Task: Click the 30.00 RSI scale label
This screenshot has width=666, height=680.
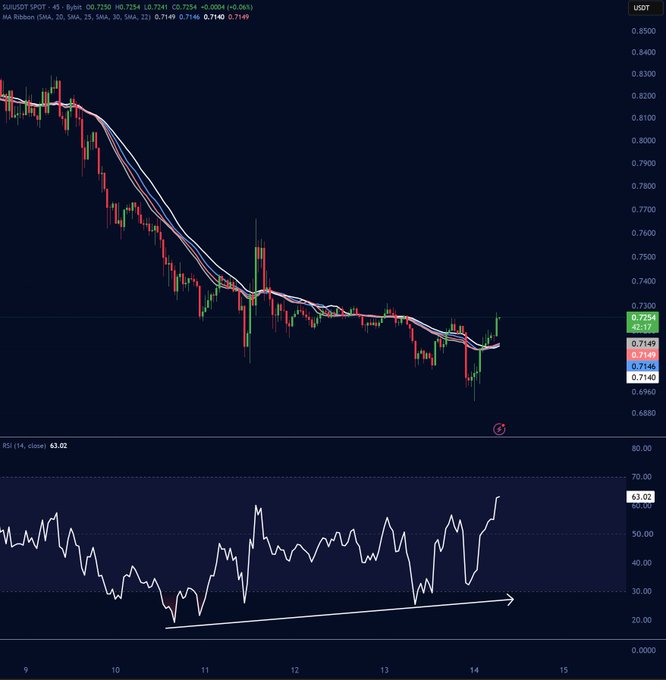Action: 642,591
